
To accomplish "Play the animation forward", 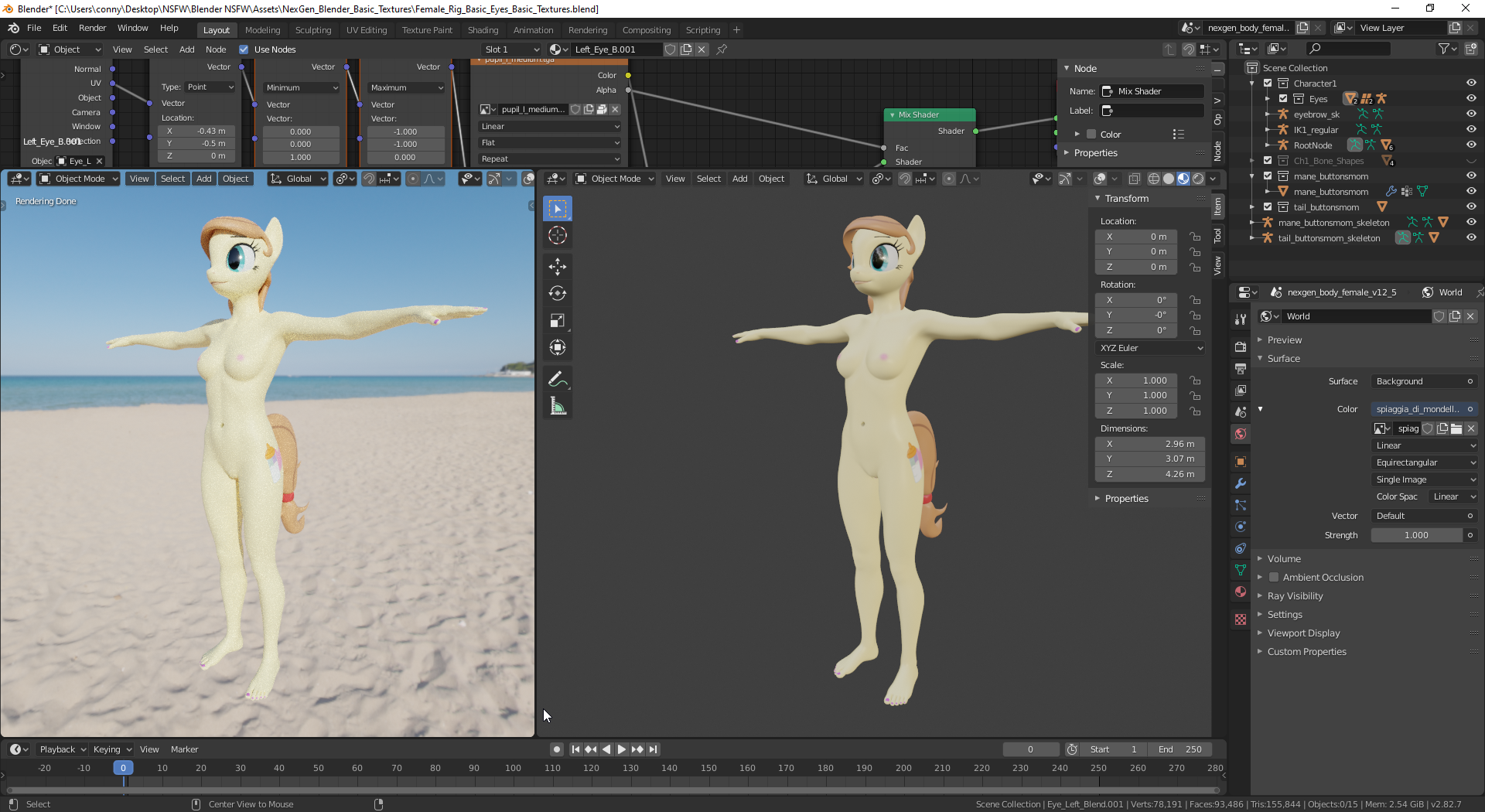I will click(x=622, y=749).
